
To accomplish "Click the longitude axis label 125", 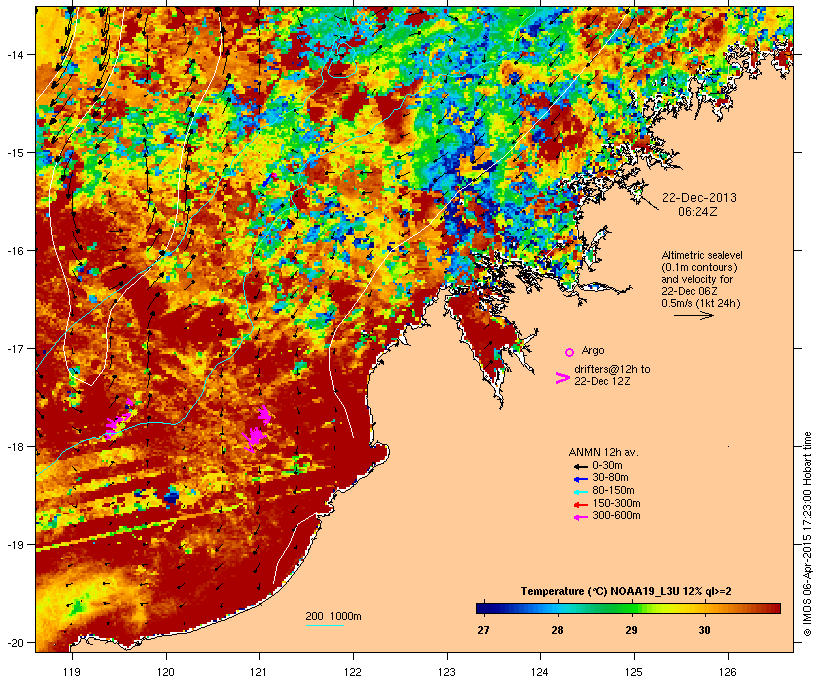I will point(634,672).
